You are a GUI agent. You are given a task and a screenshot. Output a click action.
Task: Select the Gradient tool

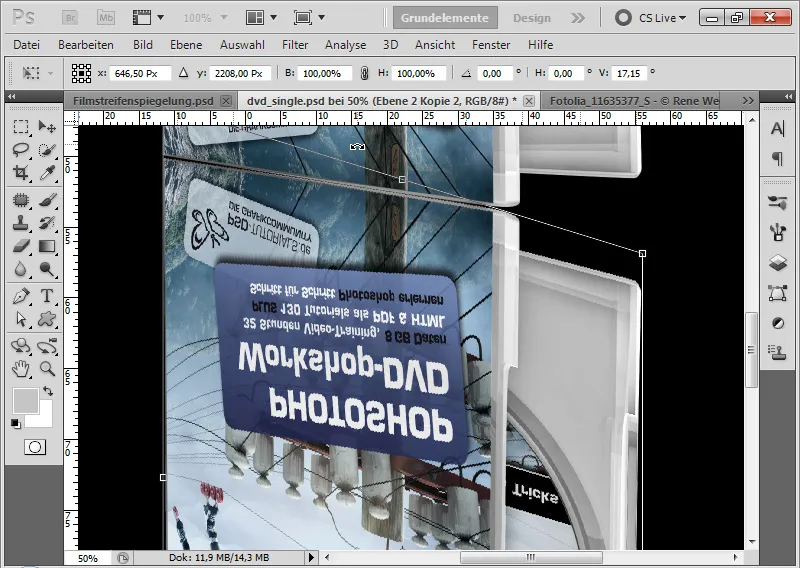(47, 246)
